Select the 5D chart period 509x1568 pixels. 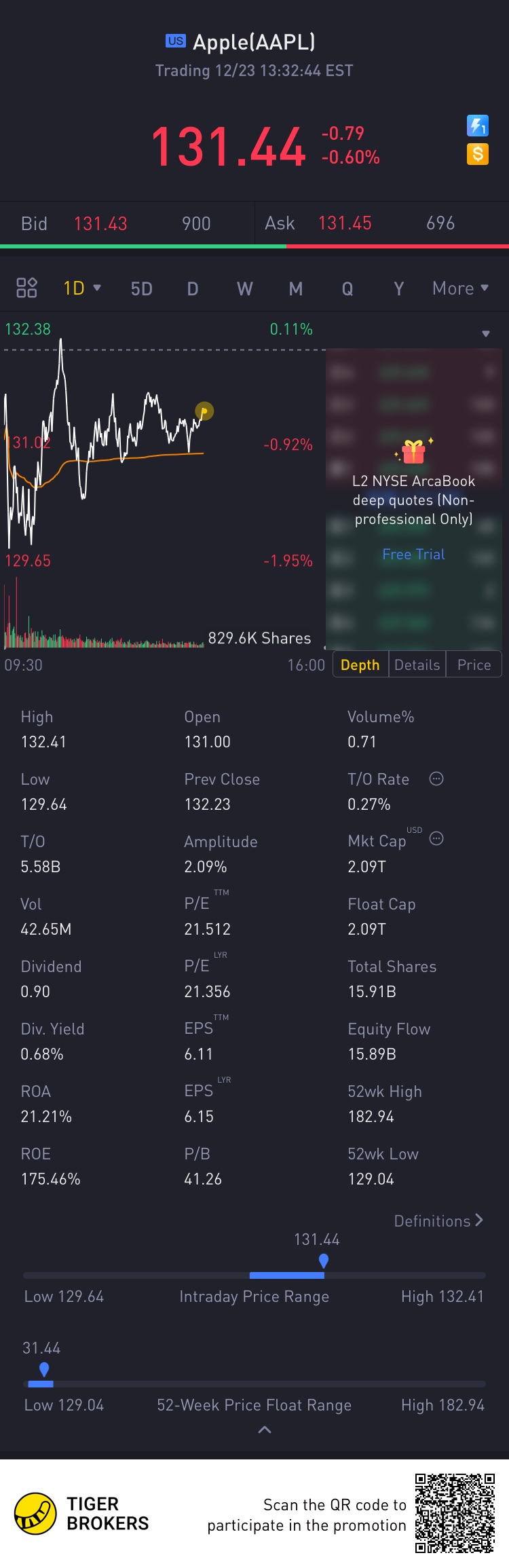[141, 288]
